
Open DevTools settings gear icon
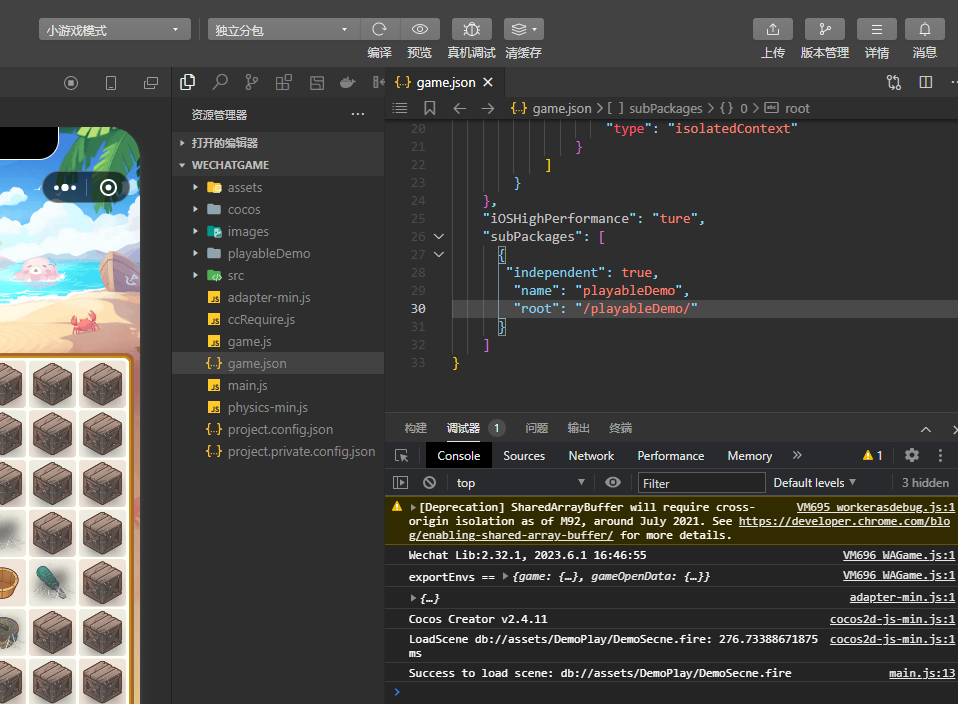pyautogui.click(x=911, y=455)
